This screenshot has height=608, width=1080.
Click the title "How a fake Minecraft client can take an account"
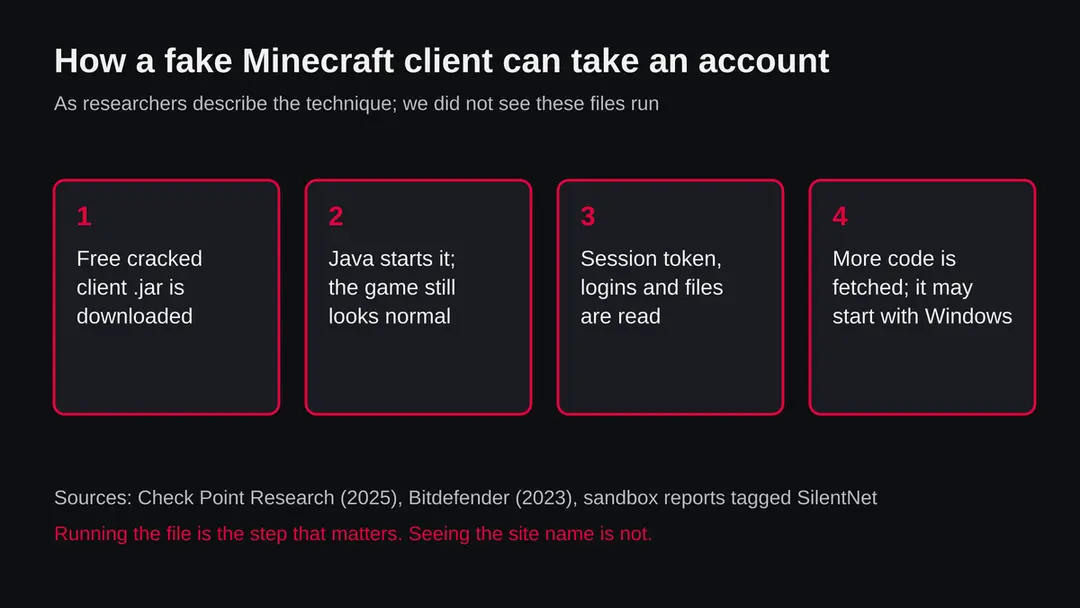[x=442, y=61]
